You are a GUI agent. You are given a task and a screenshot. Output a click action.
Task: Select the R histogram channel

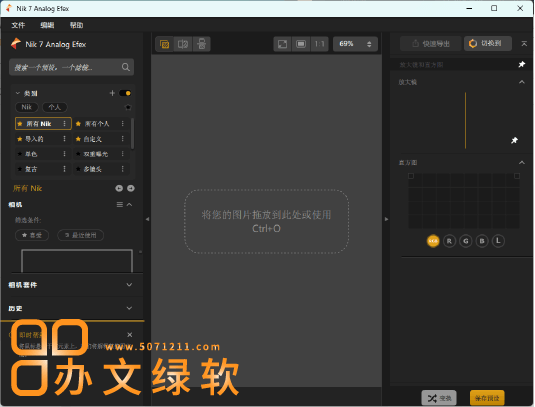pyautogui.click(x=449, y=241)
